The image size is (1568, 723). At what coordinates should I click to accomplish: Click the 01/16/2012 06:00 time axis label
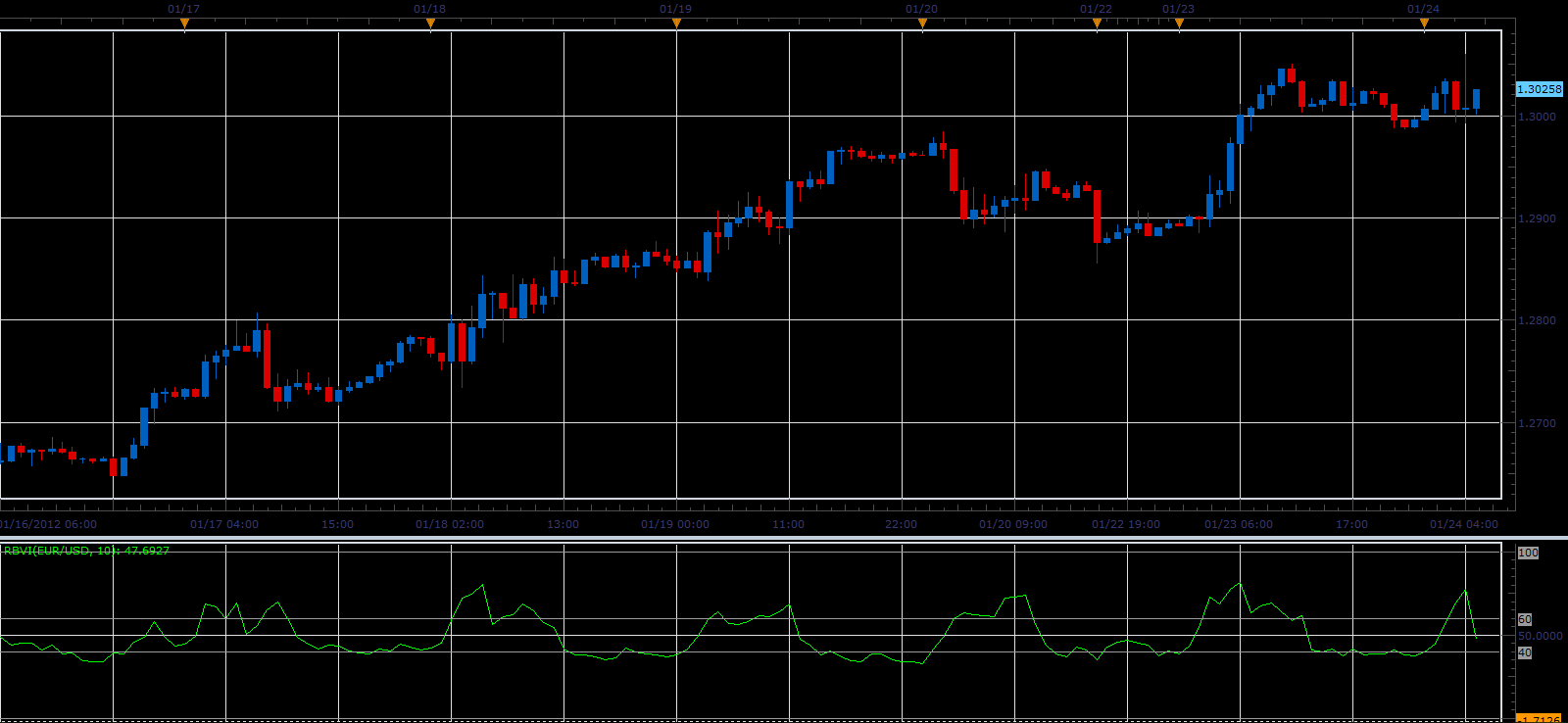pos(49,524)
